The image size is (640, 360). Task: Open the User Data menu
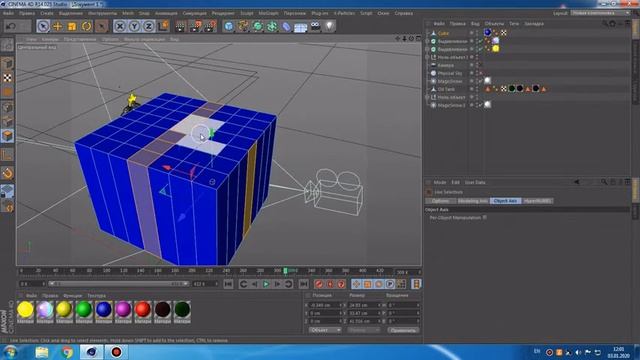click(x=475, y=182)
